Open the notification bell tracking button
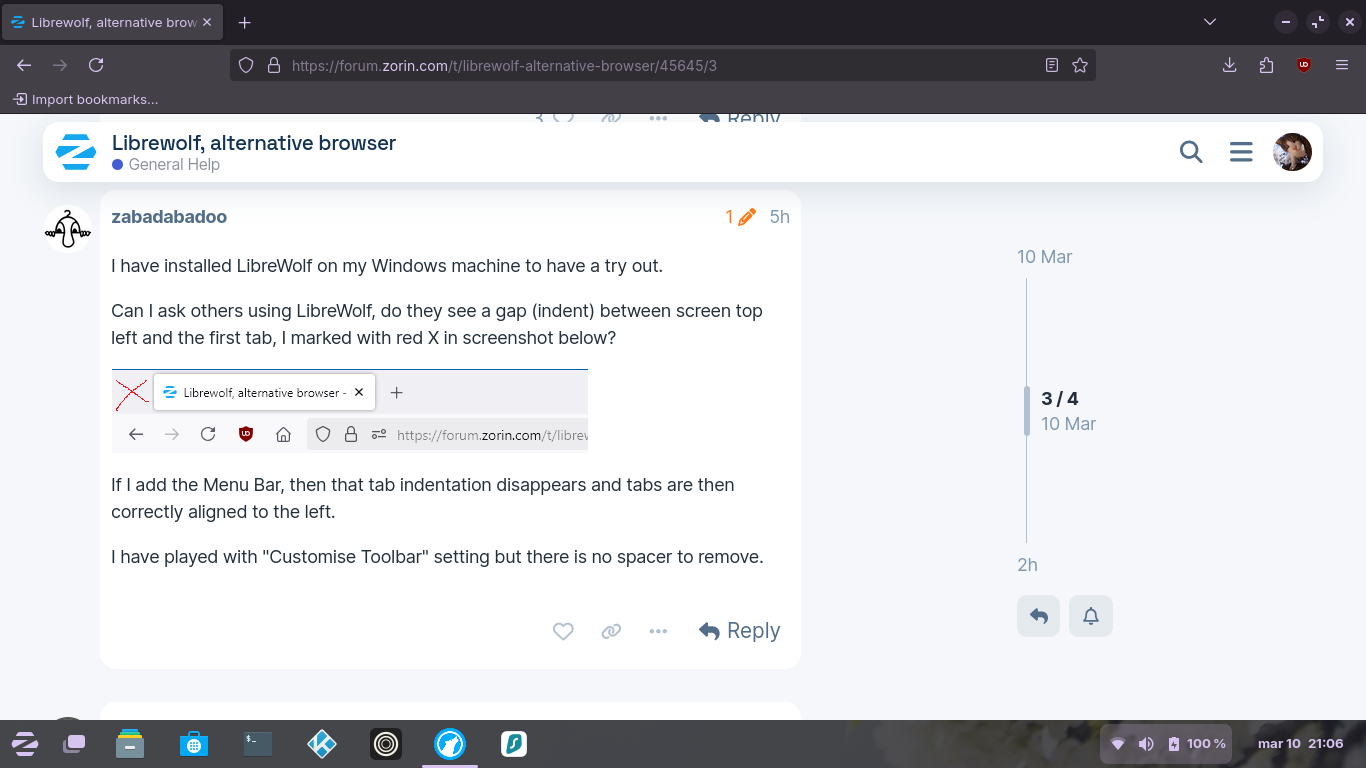The image size is (1366, 768). 1091,616
